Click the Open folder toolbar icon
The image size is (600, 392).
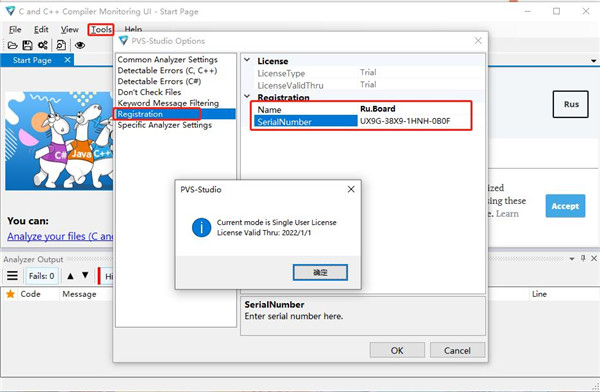(12, 45)
